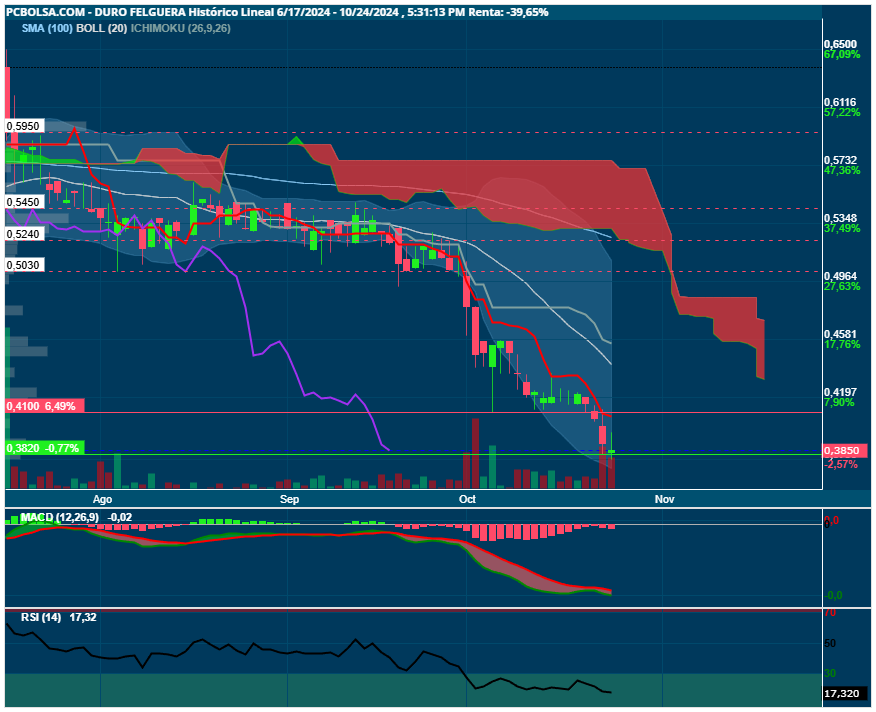This screenshot has height=712, width=876.
Task: Click the RSI 30 axis level
Action: 830,674
